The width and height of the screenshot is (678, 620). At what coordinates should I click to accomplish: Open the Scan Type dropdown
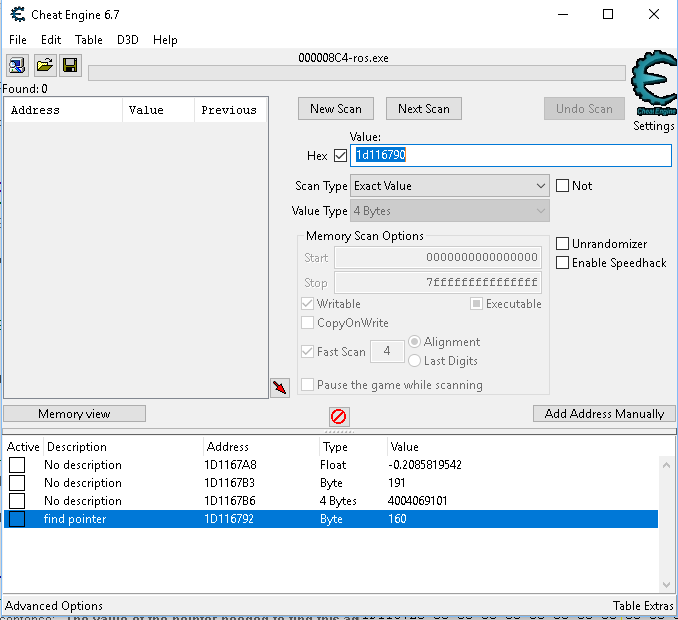[450, 186]
